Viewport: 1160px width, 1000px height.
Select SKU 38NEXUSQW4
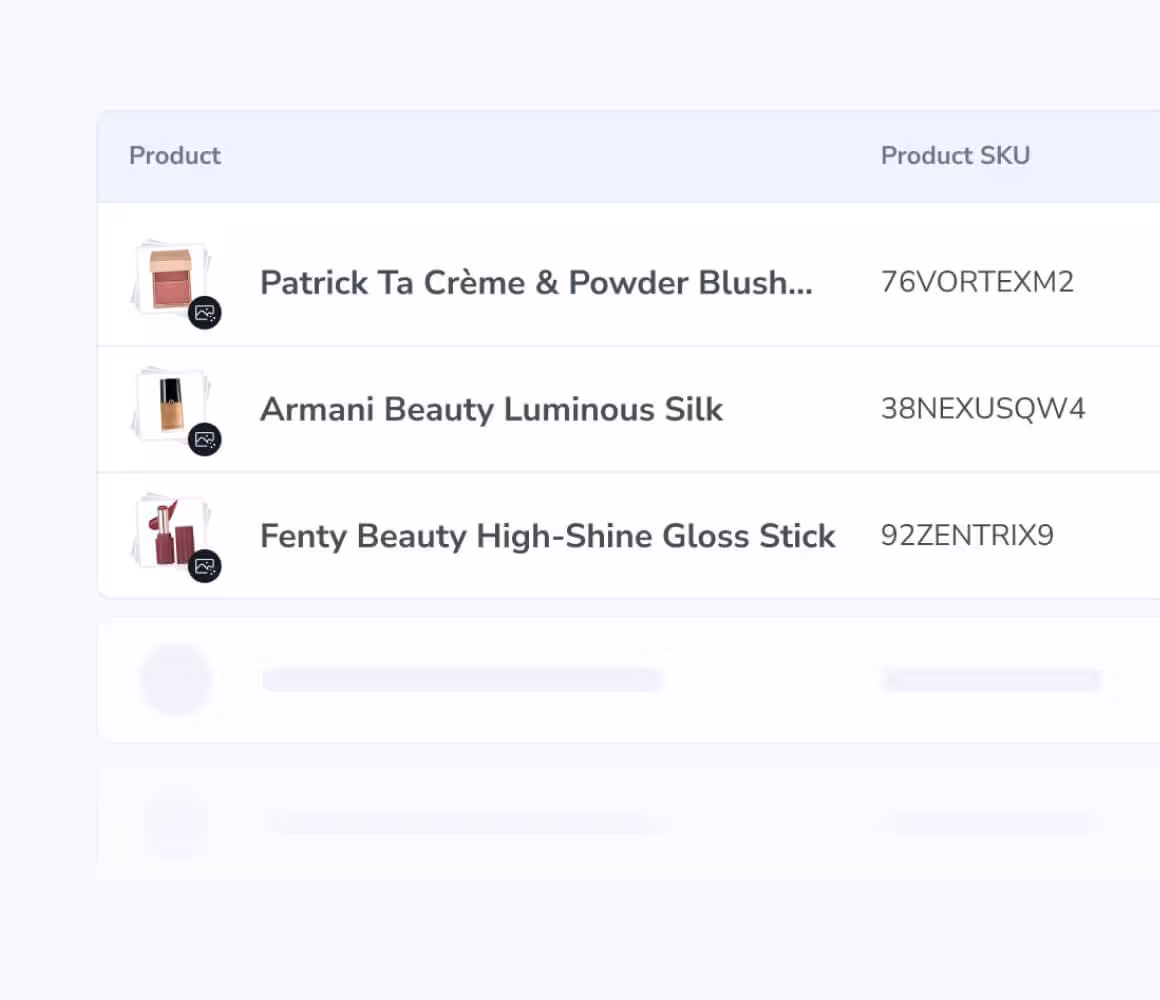pos(983,409)
